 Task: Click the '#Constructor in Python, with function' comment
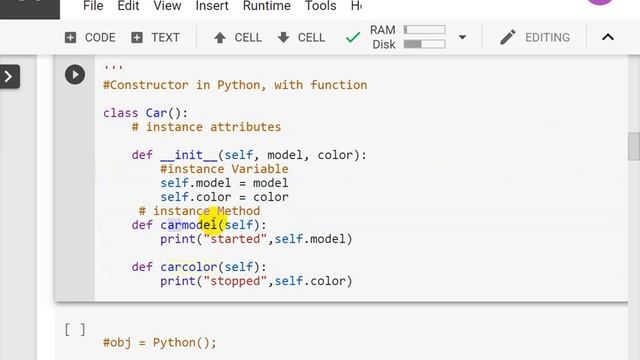[x=235, y=85]
